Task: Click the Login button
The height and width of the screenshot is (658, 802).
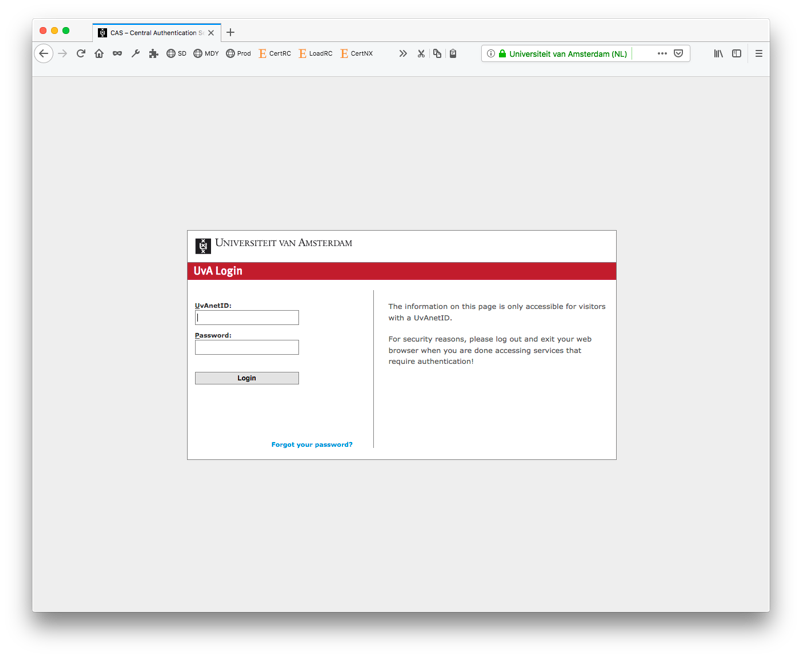Action: 247,378
